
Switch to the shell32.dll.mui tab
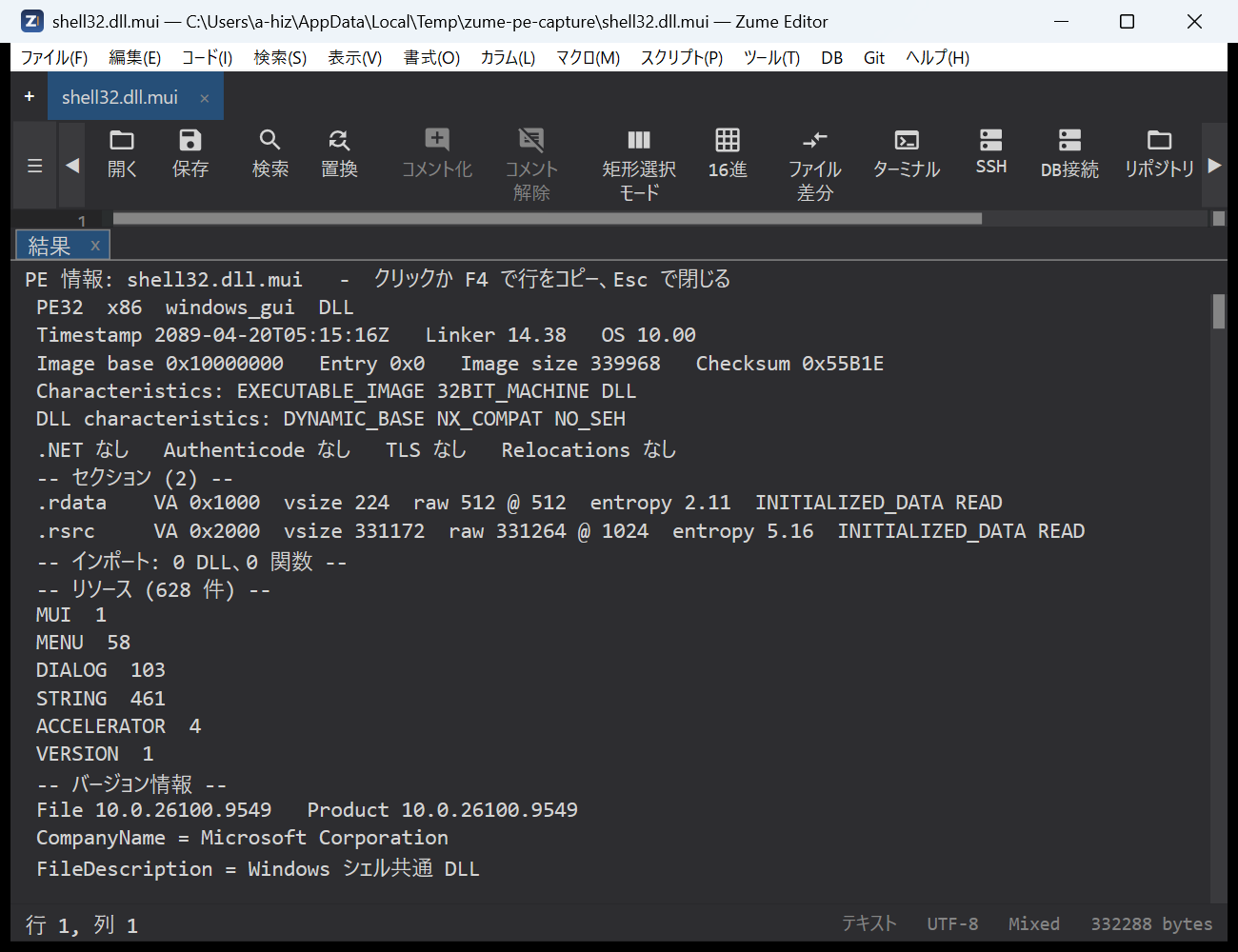(x=120, y=97)
